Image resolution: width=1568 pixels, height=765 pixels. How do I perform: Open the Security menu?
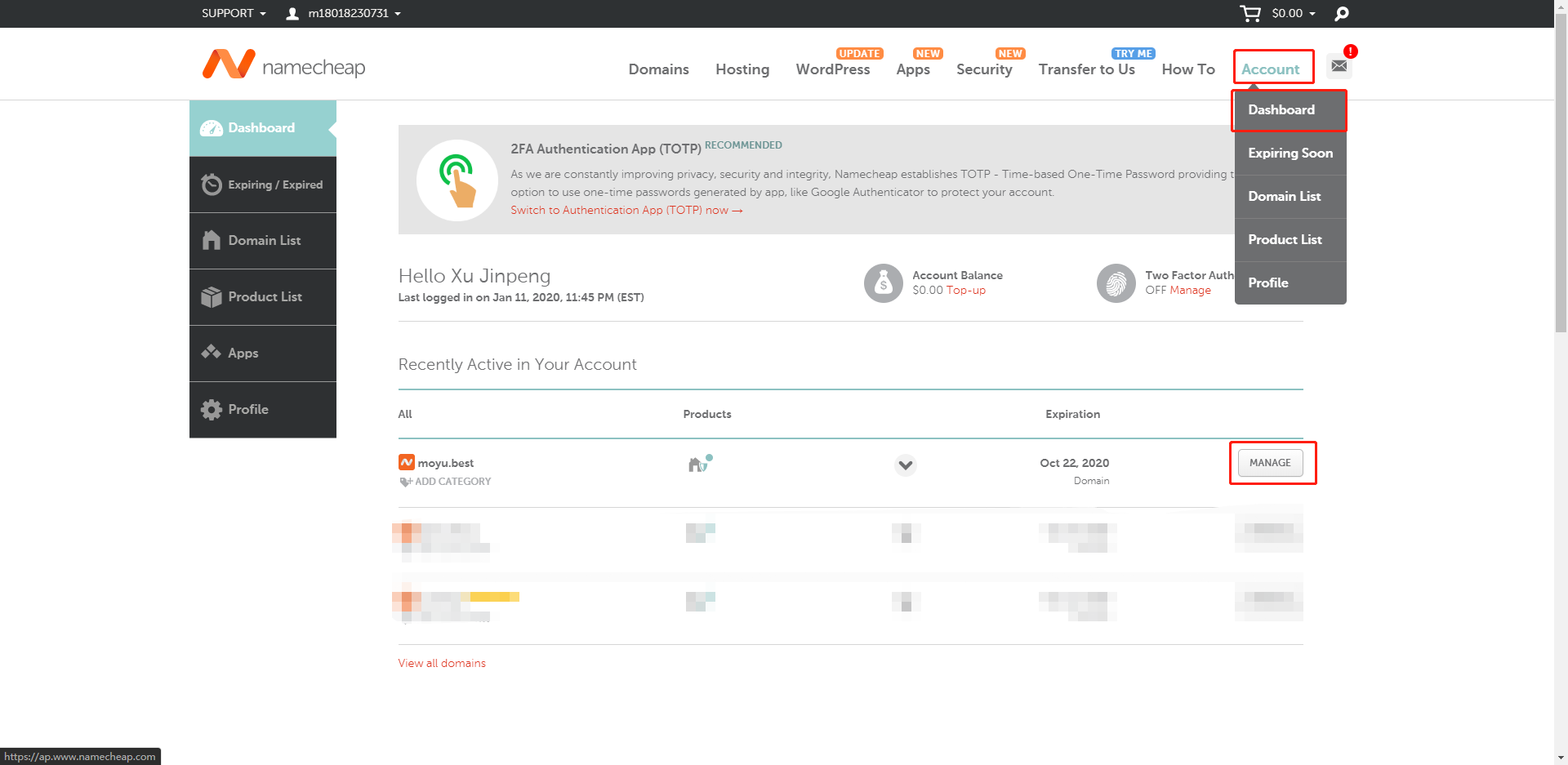[984, 69]
